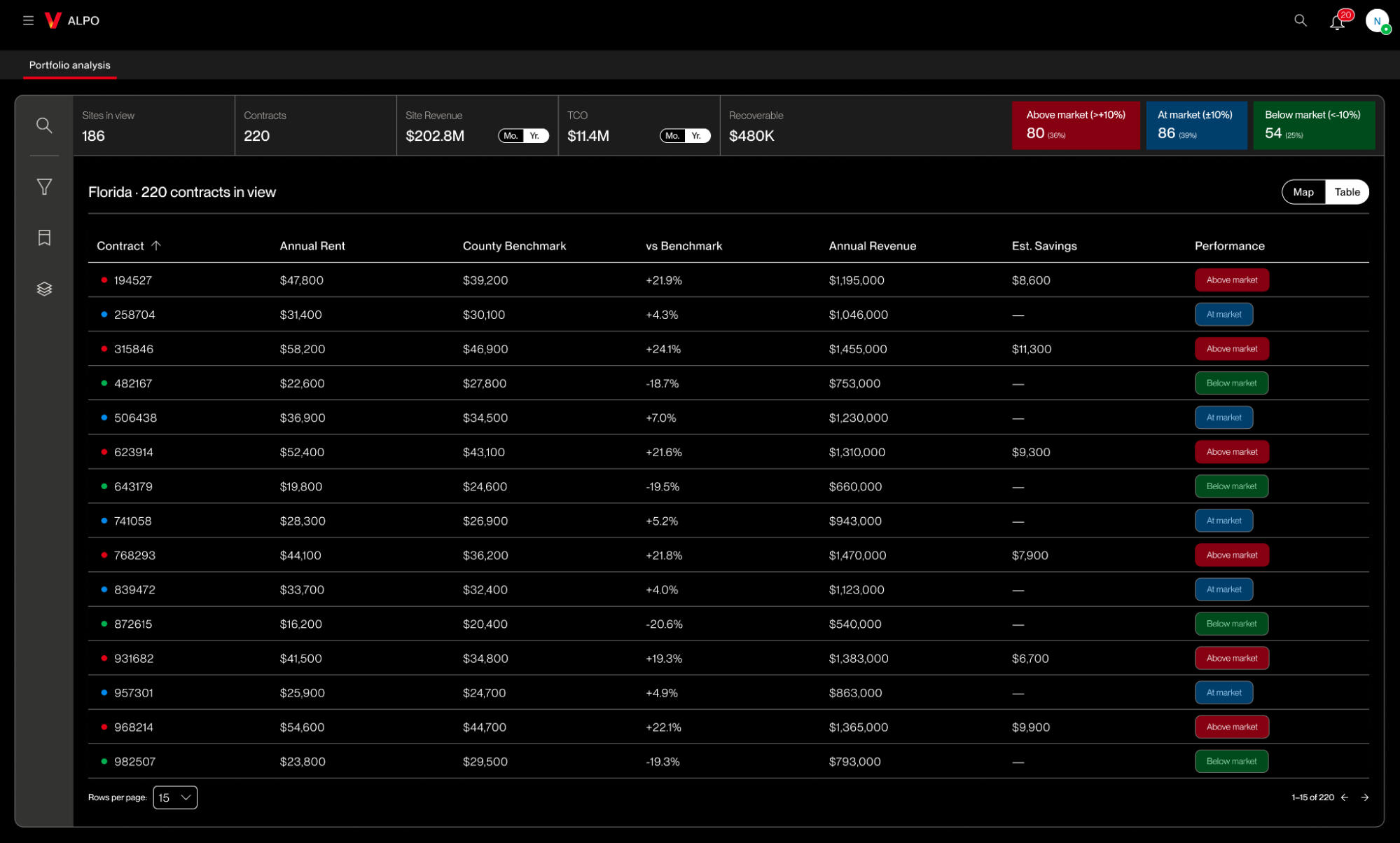Sort by County Benchmark column header
Image resolution: width=1400 pixels, height=843 pixels.
point(514,246)
